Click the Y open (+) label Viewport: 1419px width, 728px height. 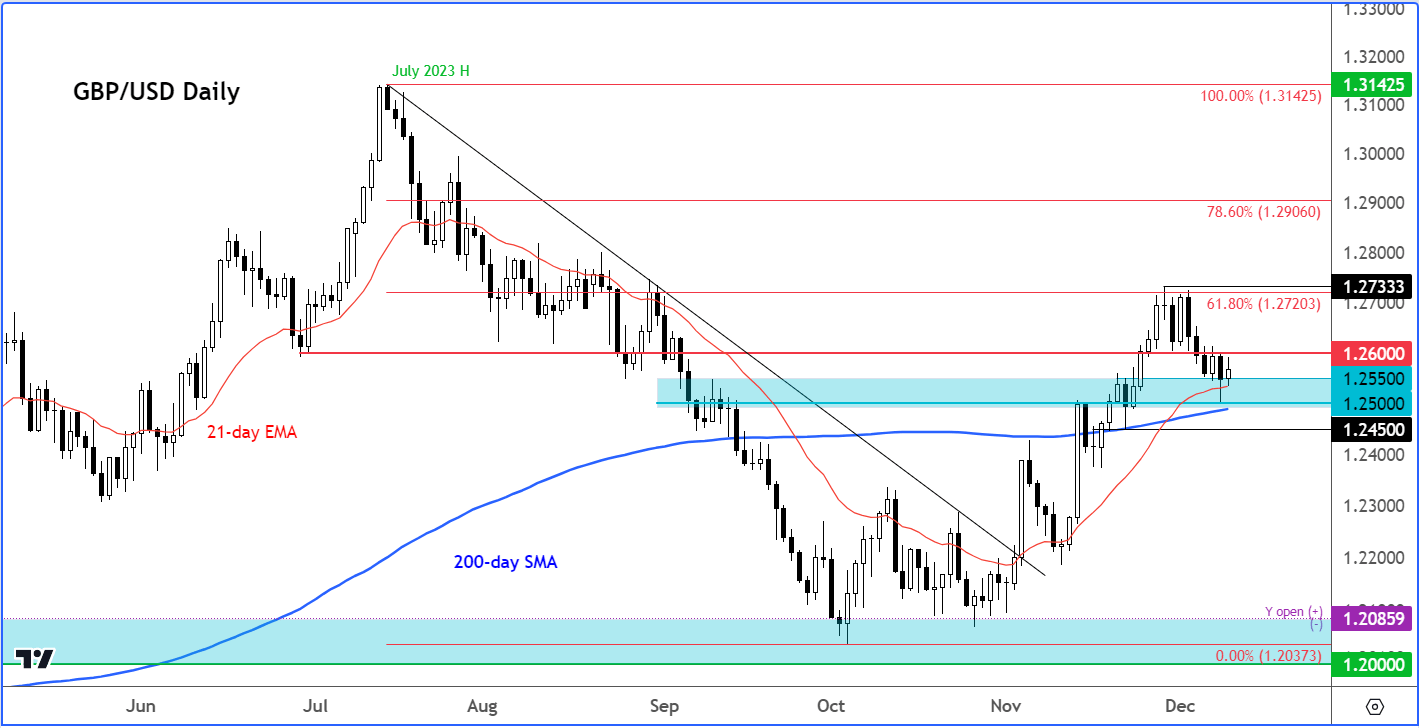pyautogui.click(x=1294, y=611)
